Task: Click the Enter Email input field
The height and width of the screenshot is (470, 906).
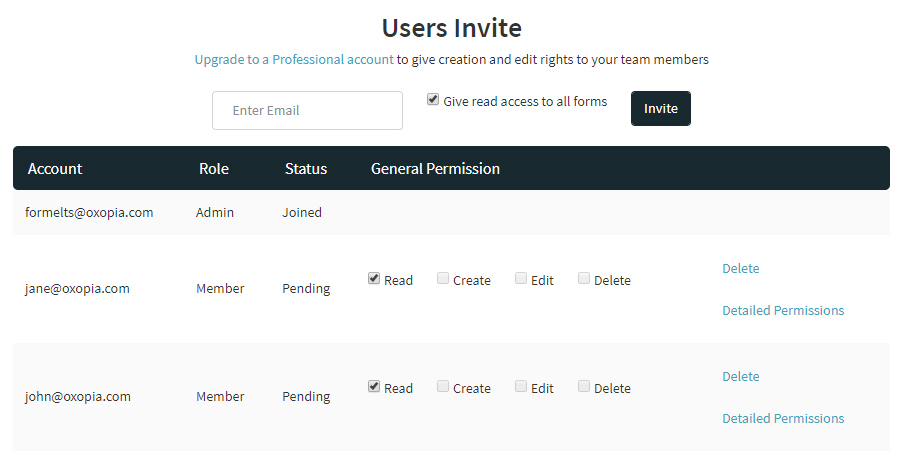Action: point(307,111)
